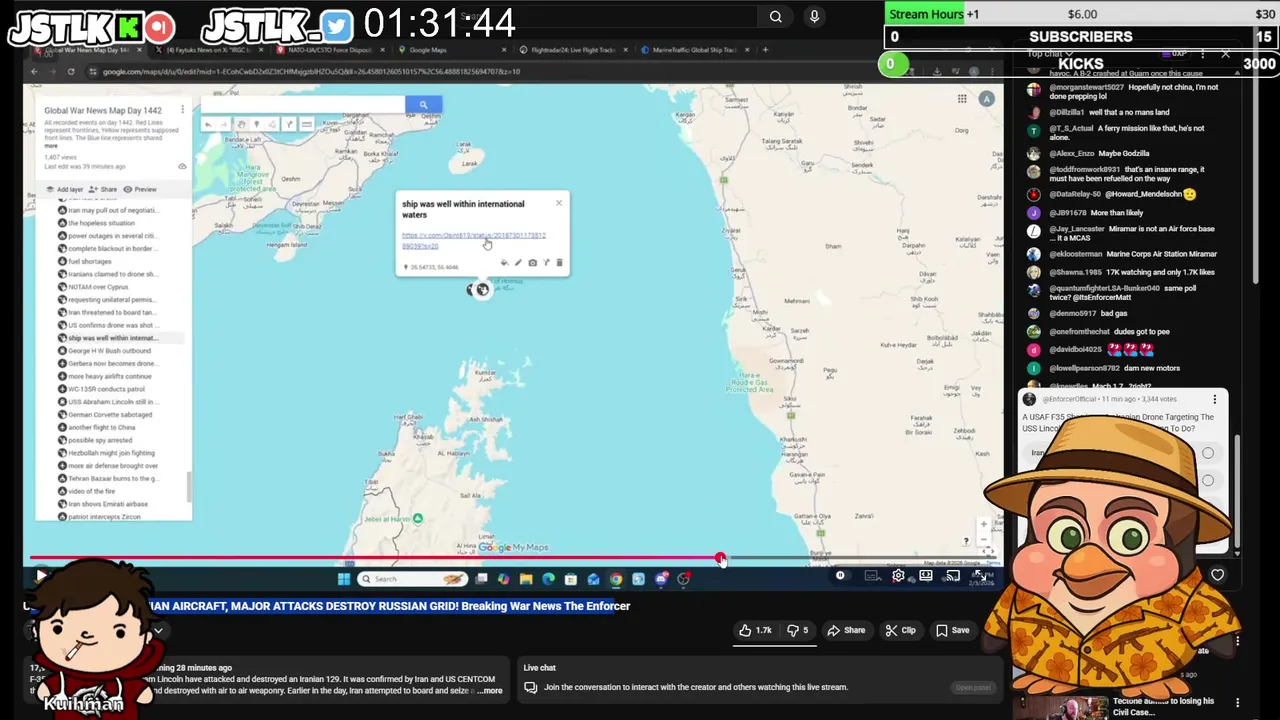Click the Redo arrow in My Maps toolbar
This screenshot has width=1280, height=720.
click(224, 124)
